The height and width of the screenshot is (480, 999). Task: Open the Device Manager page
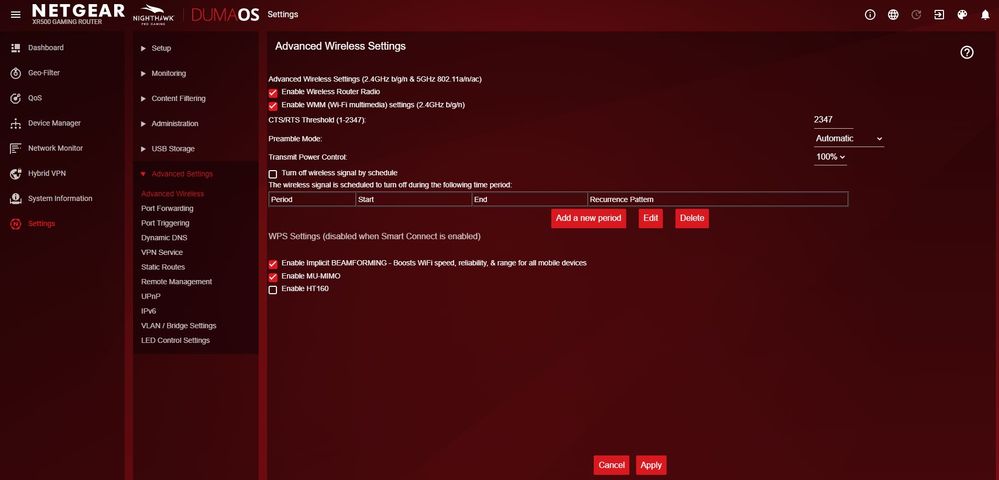pos(54,123)
